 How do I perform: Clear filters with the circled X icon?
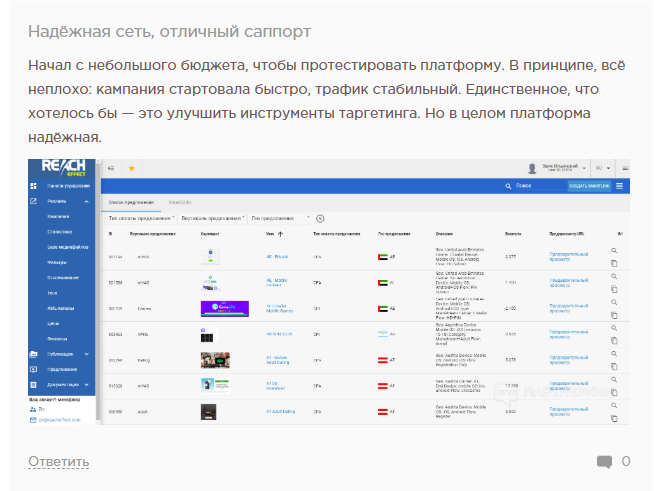click(320, 218)
